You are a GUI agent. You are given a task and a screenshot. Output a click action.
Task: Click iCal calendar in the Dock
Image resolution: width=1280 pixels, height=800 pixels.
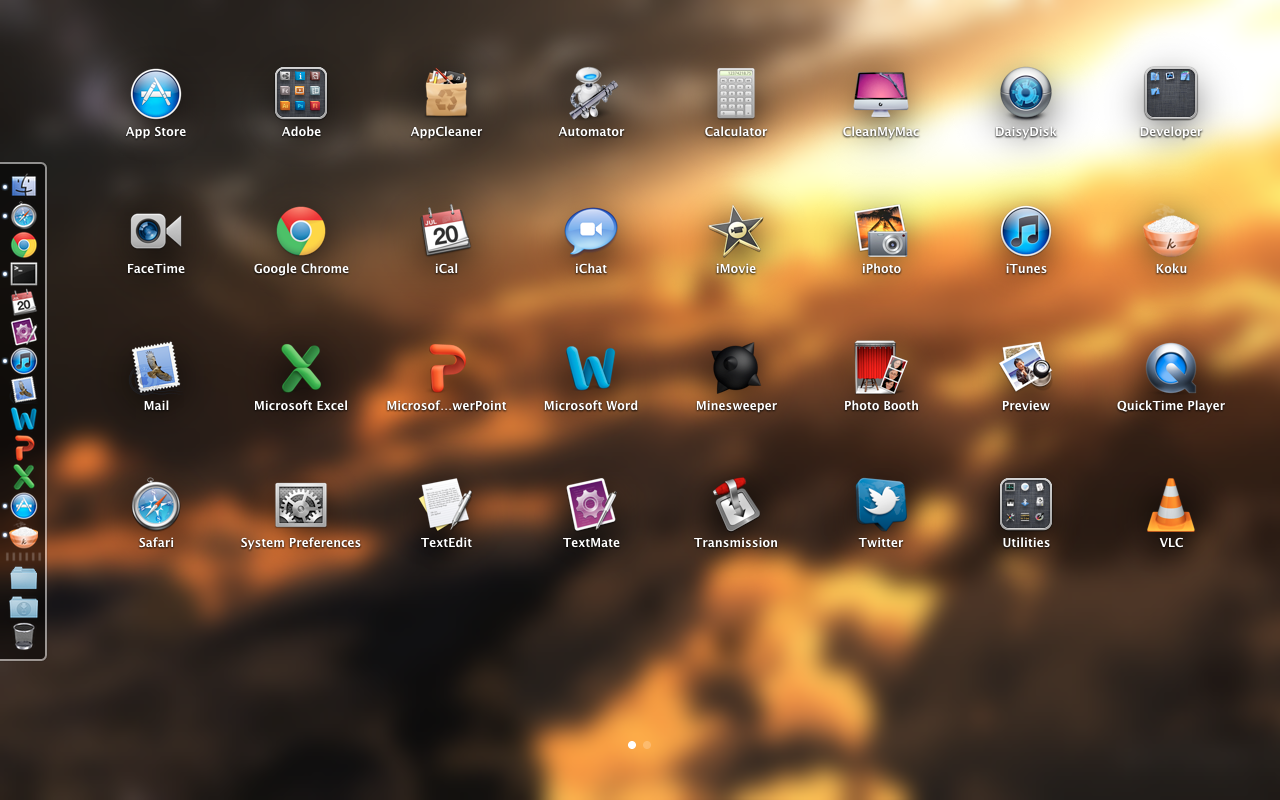pos(24,302)
